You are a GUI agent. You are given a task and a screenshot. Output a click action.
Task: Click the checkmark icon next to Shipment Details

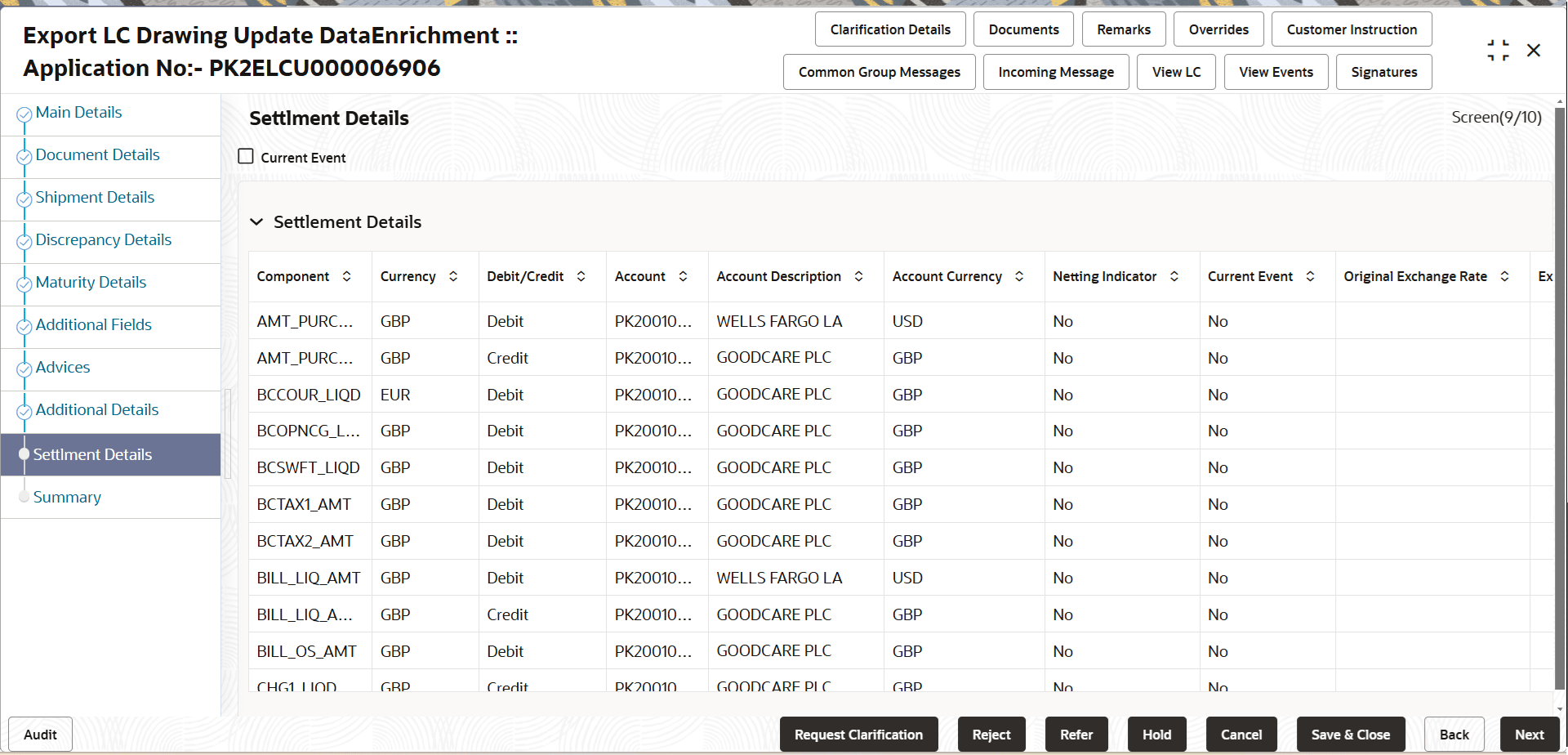(24, 199)
